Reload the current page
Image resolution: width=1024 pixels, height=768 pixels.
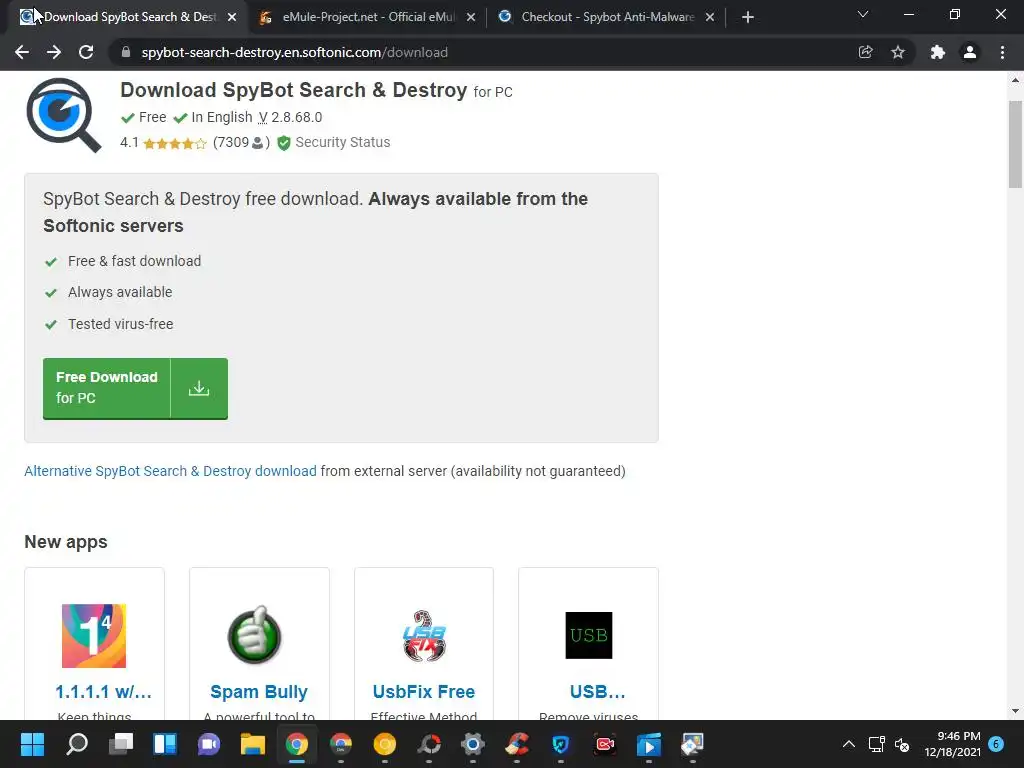coord(86,52)
